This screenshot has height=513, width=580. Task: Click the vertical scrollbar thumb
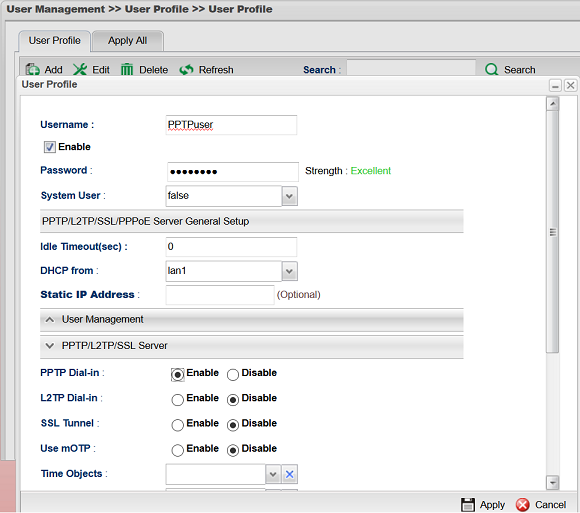(553, 232)
